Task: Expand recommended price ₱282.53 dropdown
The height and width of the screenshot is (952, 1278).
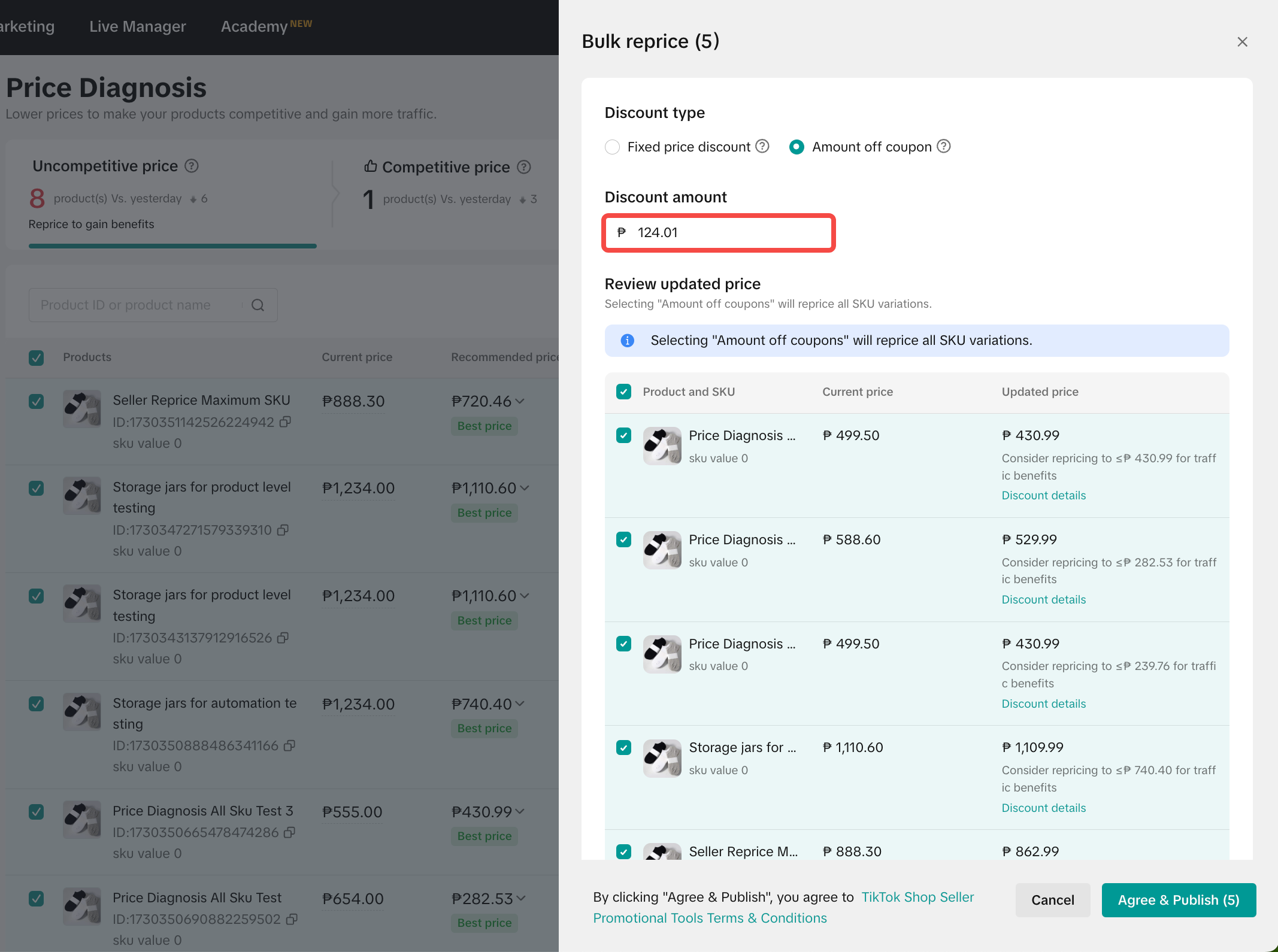Action: click(x=521, y=899)
